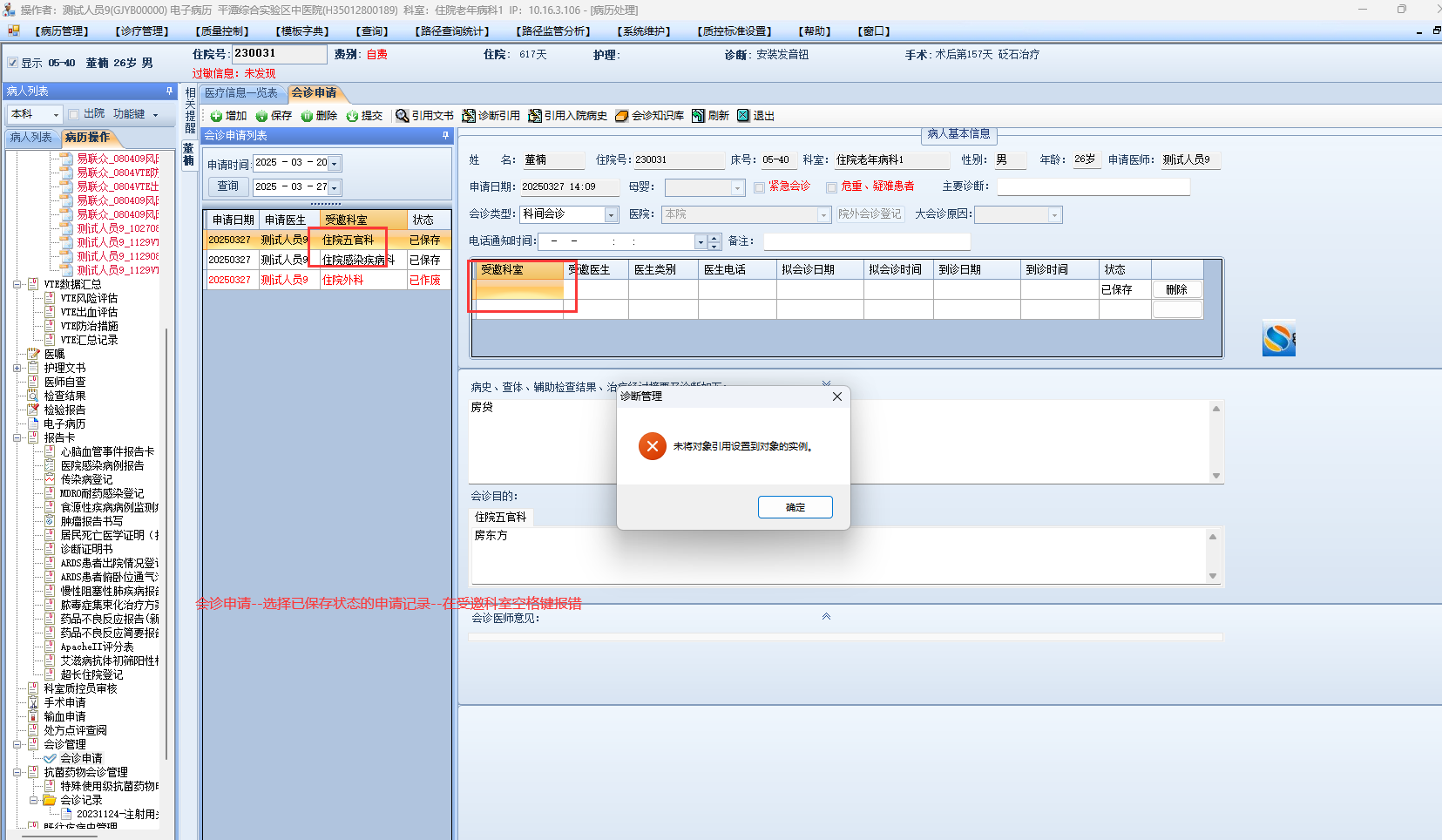
Task: Click the 提交 submit icon in toolbar
Action: point(352,116)
